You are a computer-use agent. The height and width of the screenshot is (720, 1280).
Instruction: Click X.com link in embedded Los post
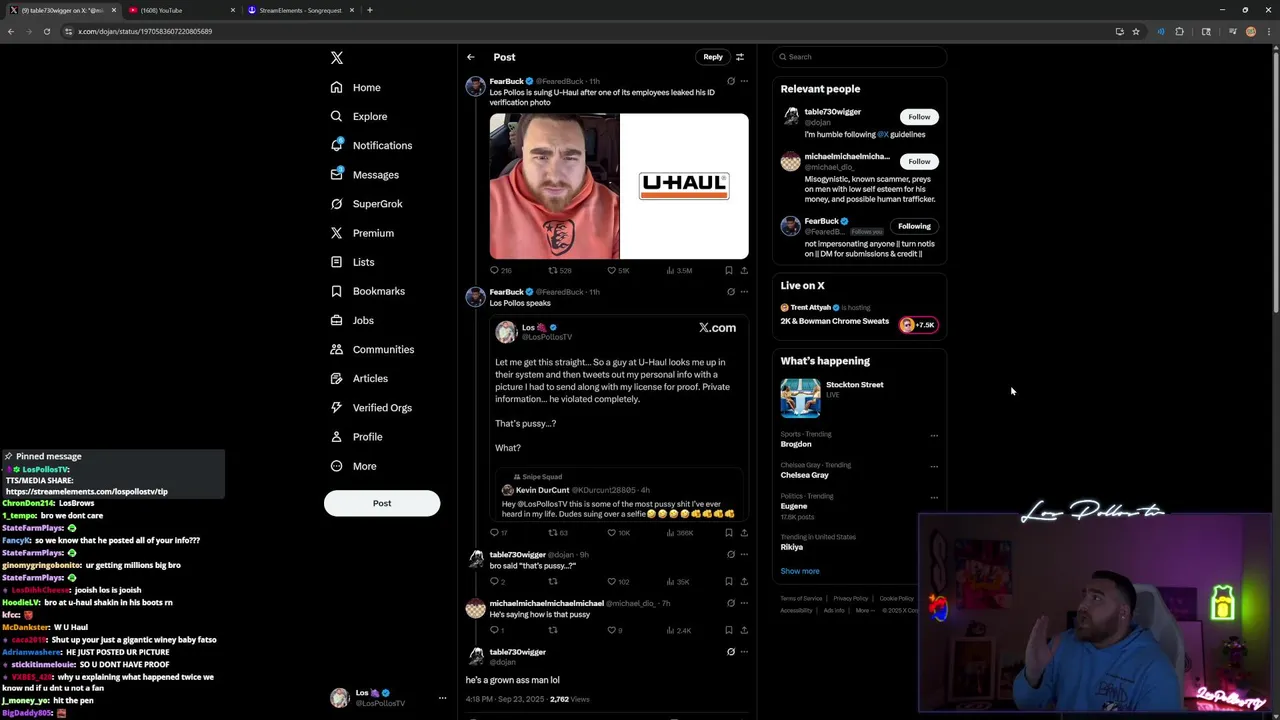[x=717, y=328]
